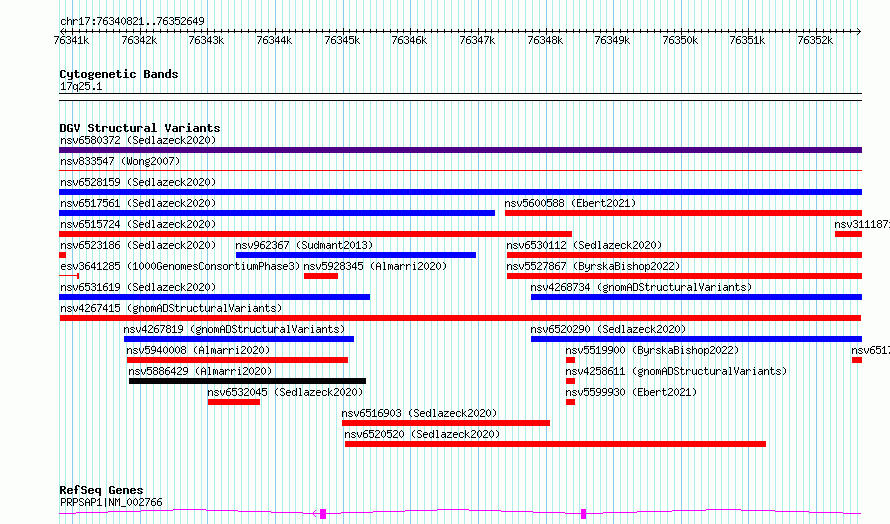Open nsv6516903 (Sedlazeck2020) red bar
The width and height of the screenshot is (890, 524).
click(x=446, y=423)
